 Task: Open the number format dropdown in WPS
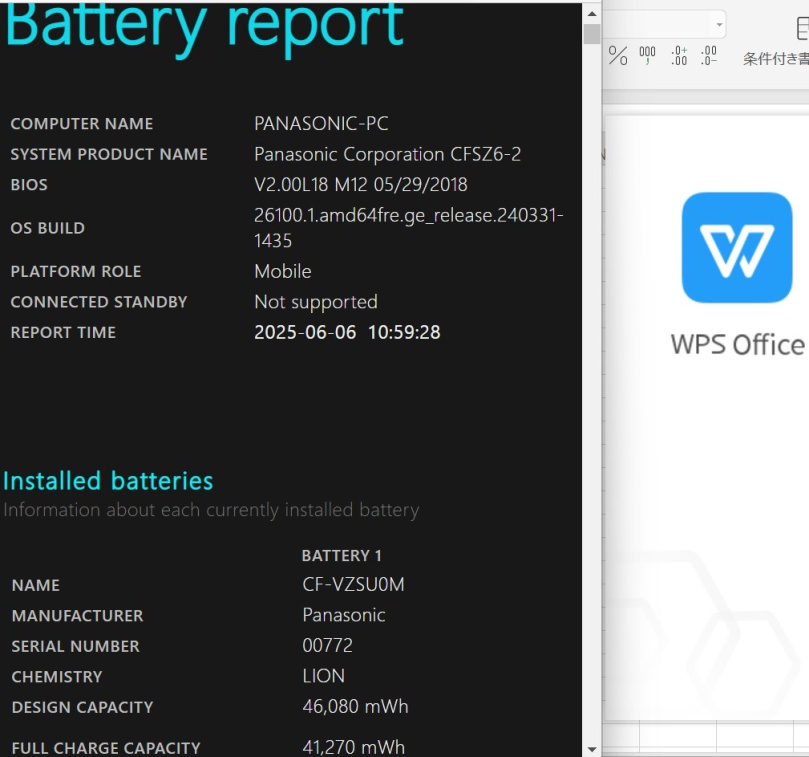719,25
